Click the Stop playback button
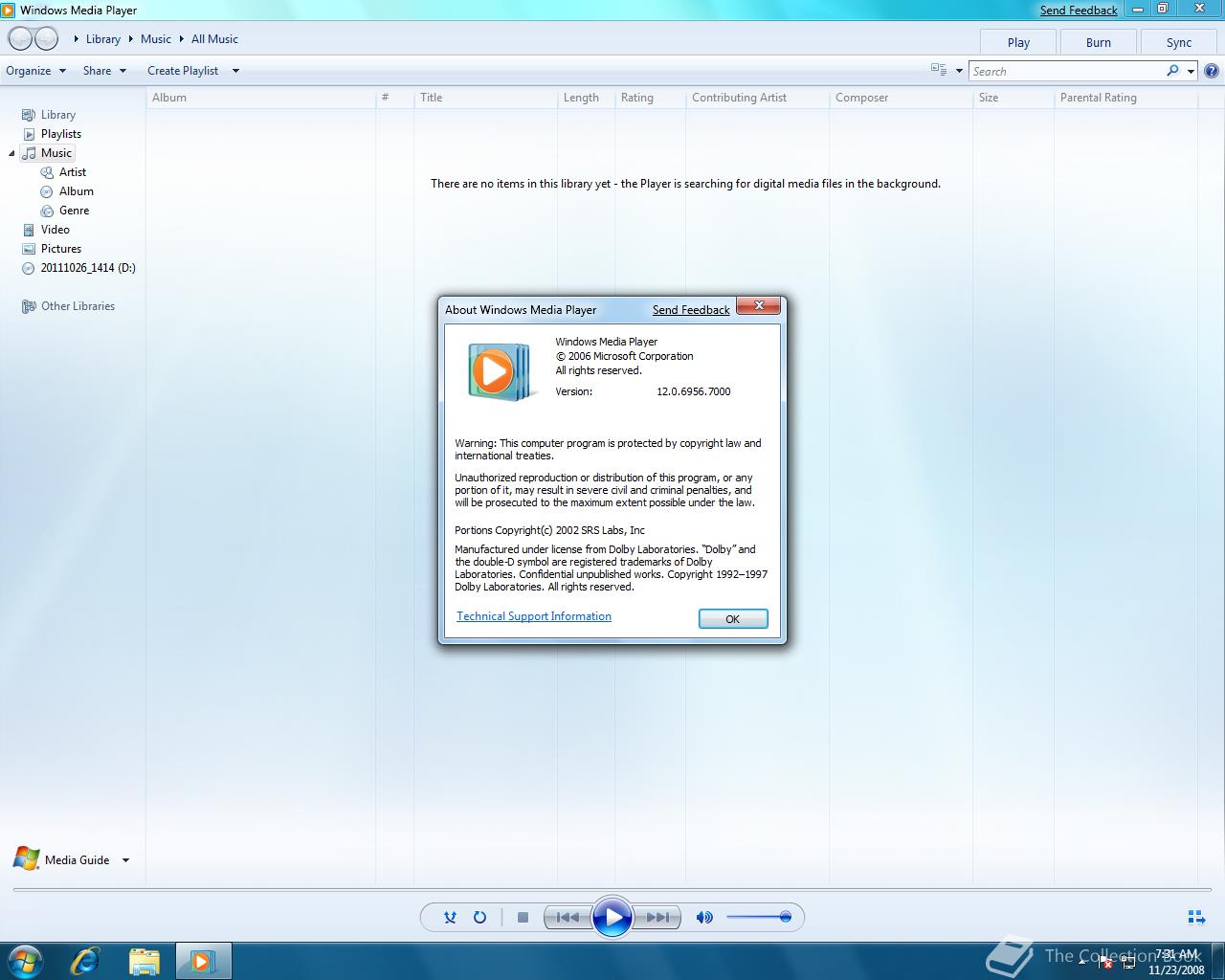The height and width of the screenshot is (980, 1225). pyautogui.click(x=523, y=917)
